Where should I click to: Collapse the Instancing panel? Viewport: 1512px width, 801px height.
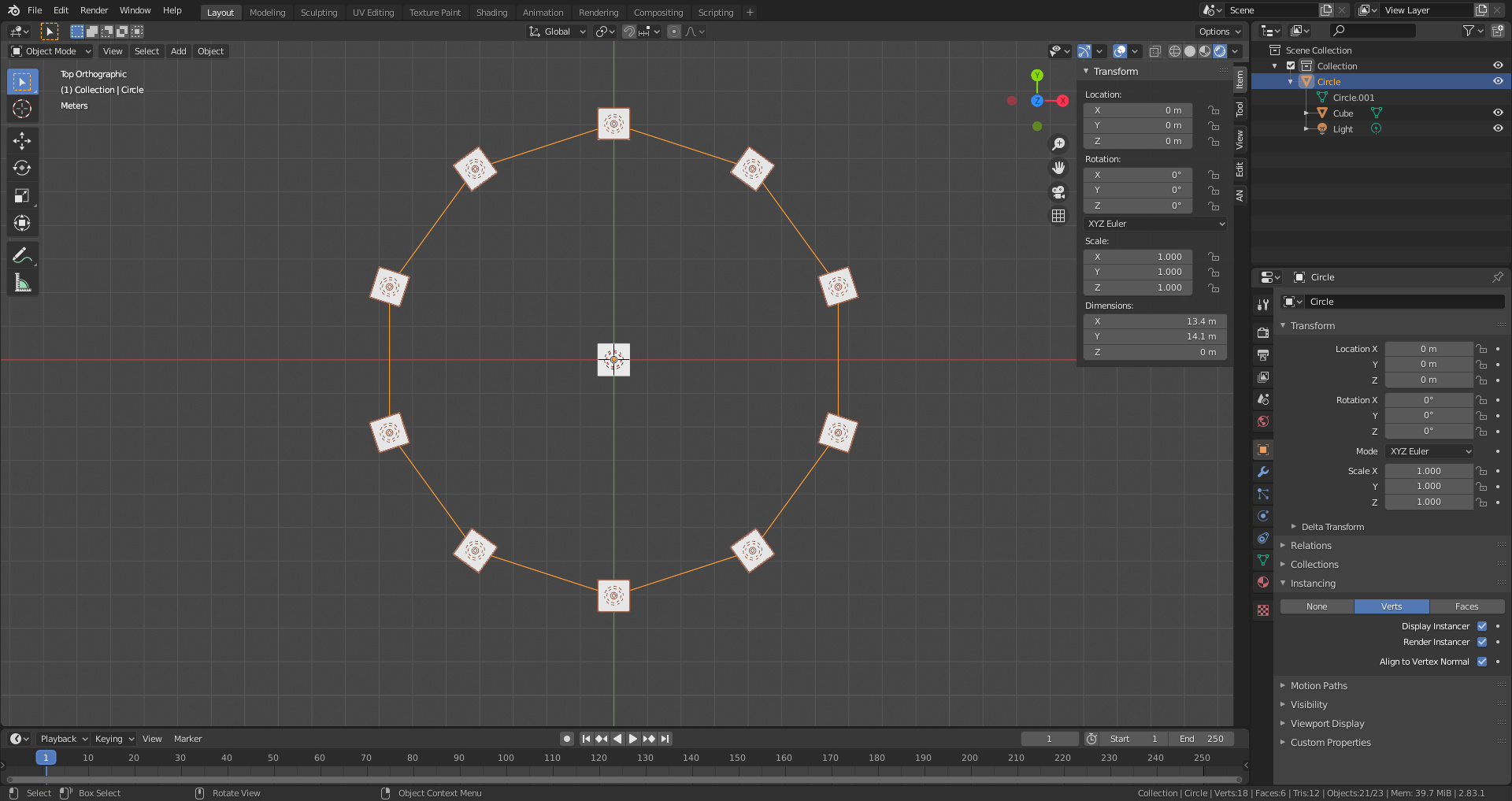[x=1313, y=584]
